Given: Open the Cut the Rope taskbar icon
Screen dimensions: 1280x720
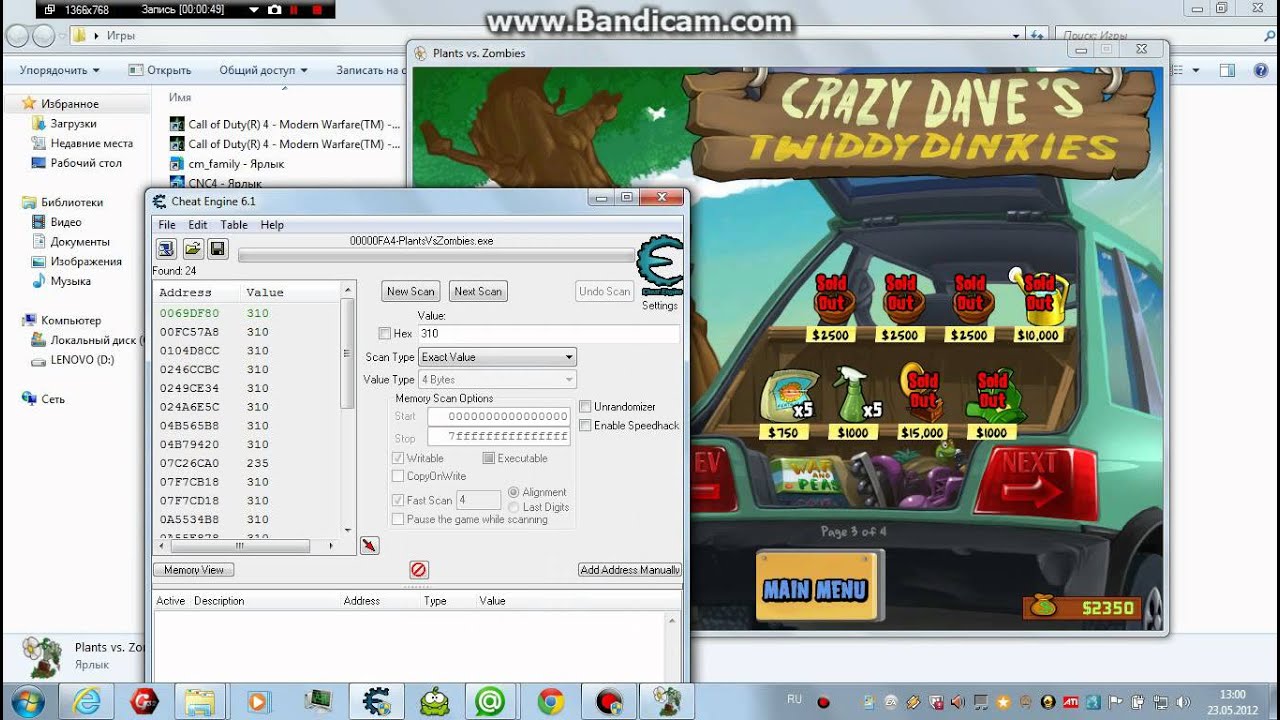Looking at the screenshot, I should click(433, 701).
